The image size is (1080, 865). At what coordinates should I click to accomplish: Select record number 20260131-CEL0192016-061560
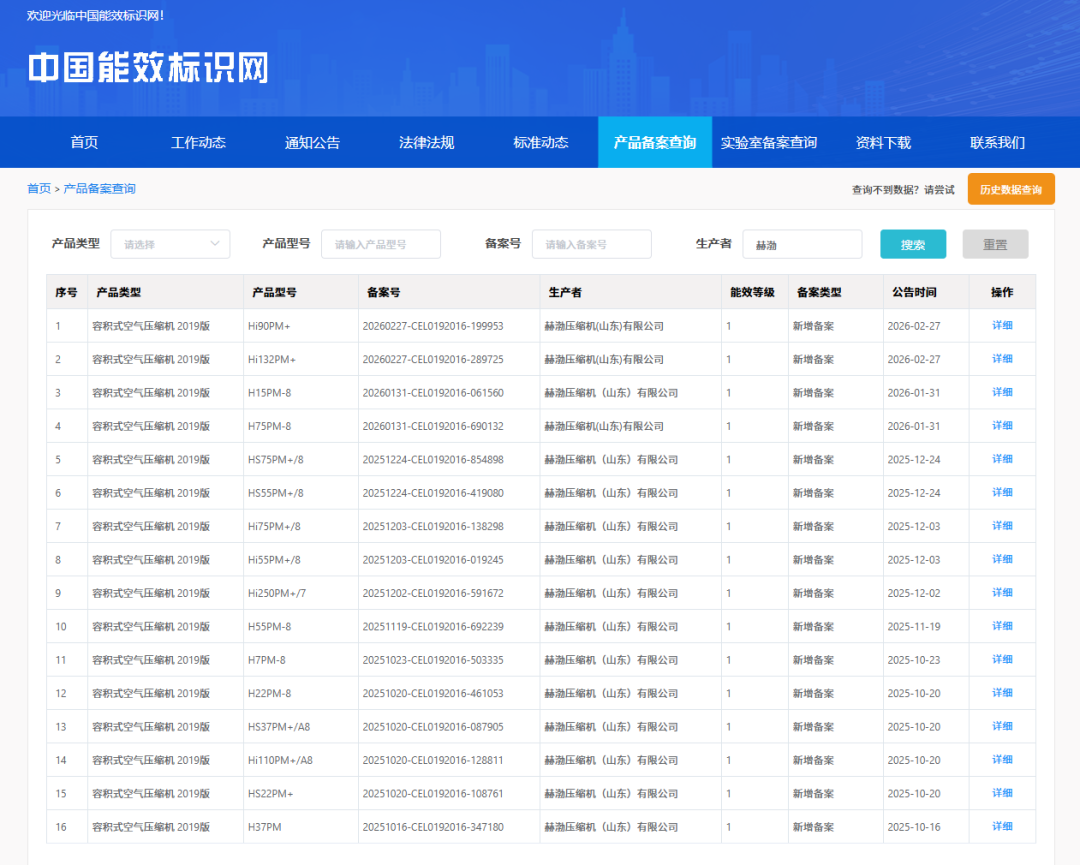(433, 393)
